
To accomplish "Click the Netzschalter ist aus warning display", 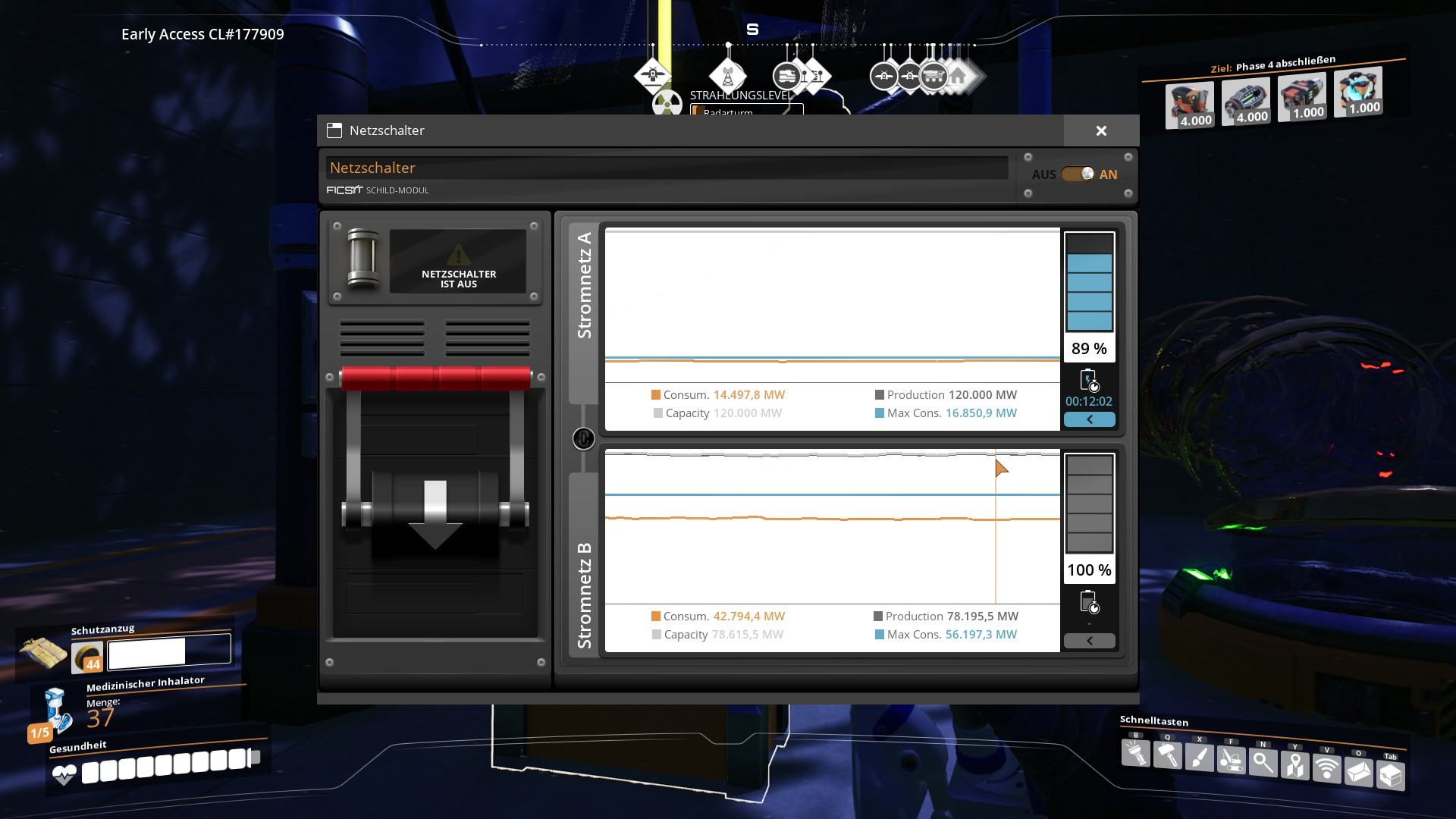I will click(x=458, y=262).
